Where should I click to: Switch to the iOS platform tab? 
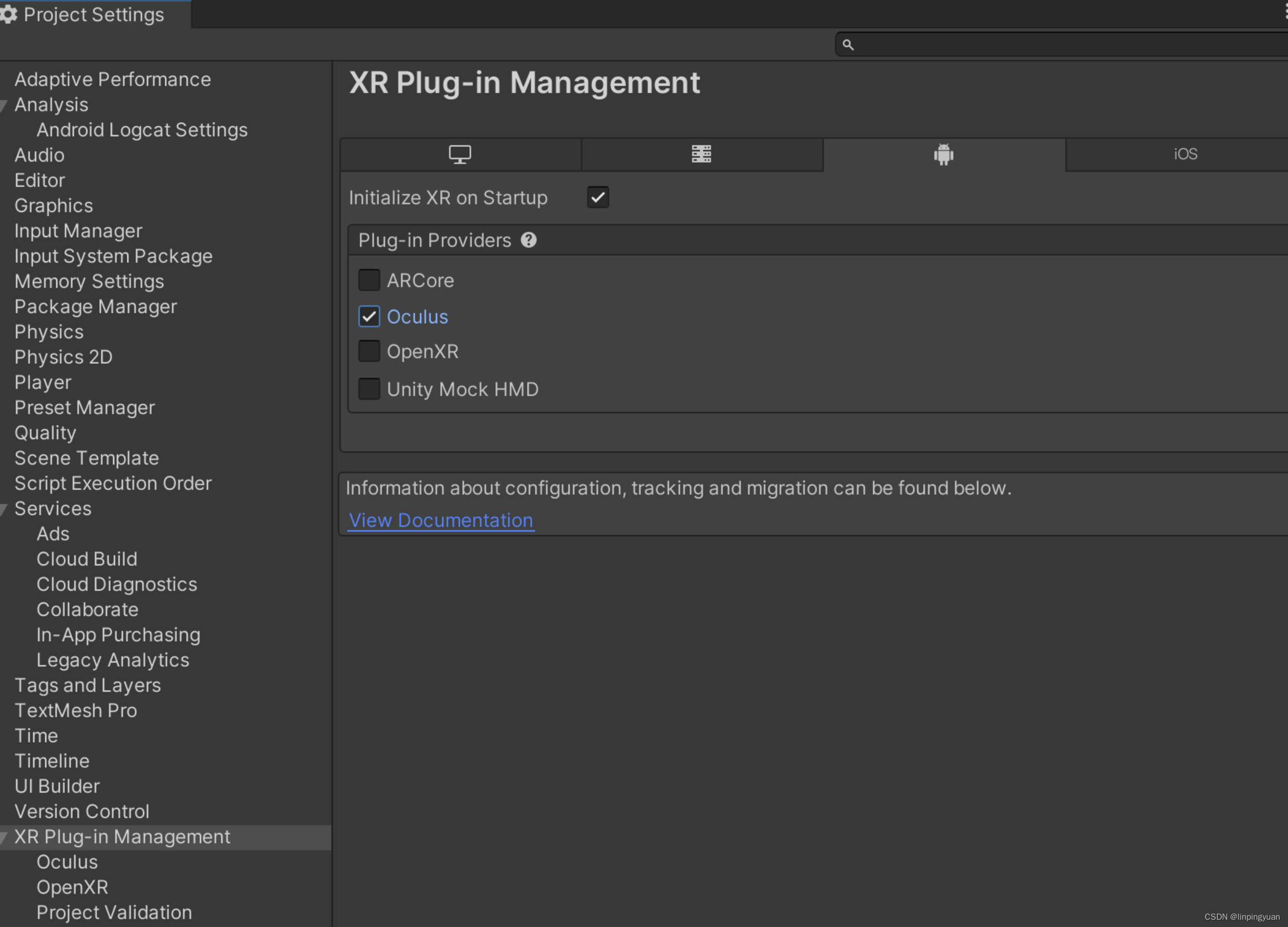[x=1185, y=154]
